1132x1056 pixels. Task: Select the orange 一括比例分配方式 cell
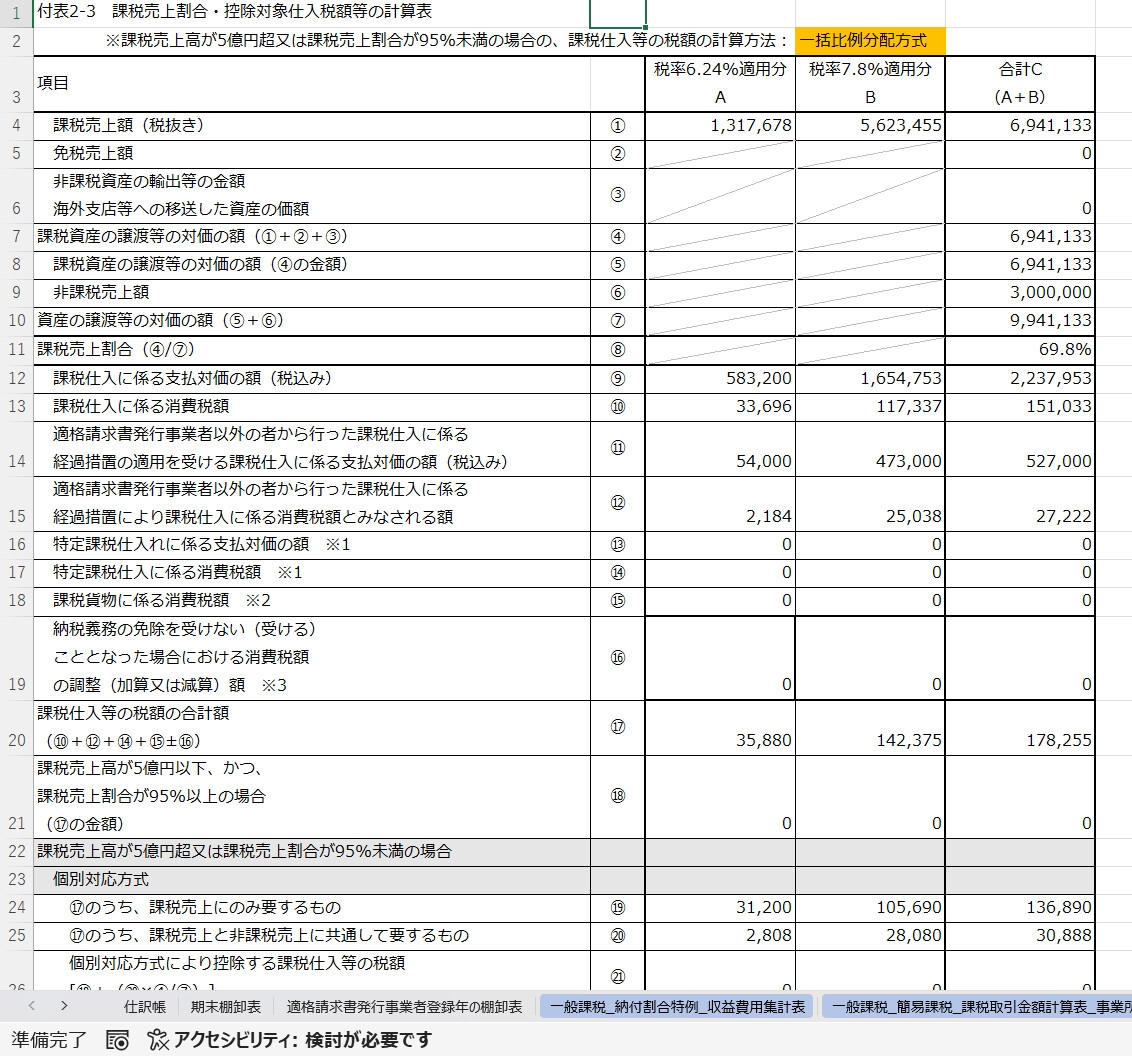[870, 40]
